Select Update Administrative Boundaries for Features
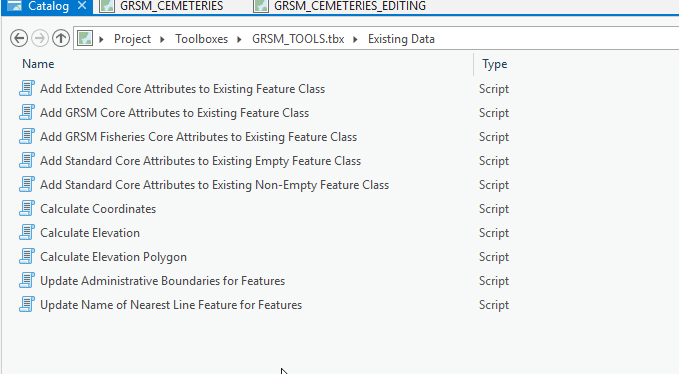Screen dimensions: 679x374 [162, 281]
